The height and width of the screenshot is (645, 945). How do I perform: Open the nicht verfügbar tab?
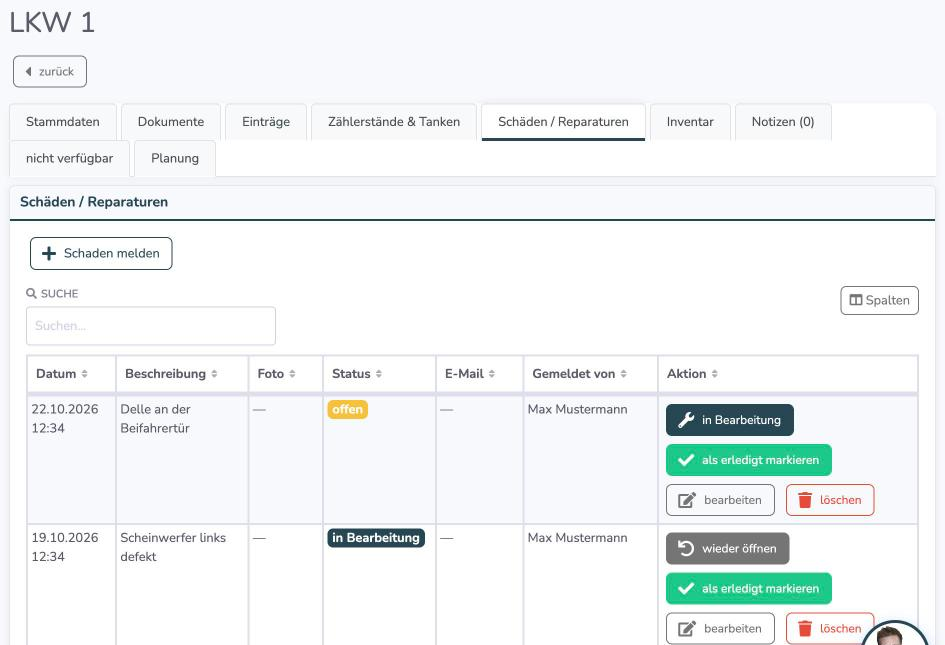coord(69,159)
